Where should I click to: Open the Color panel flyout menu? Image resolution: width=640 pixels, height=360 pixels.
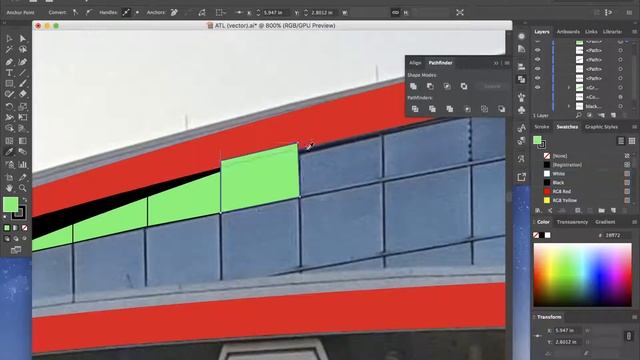(634, 222)
